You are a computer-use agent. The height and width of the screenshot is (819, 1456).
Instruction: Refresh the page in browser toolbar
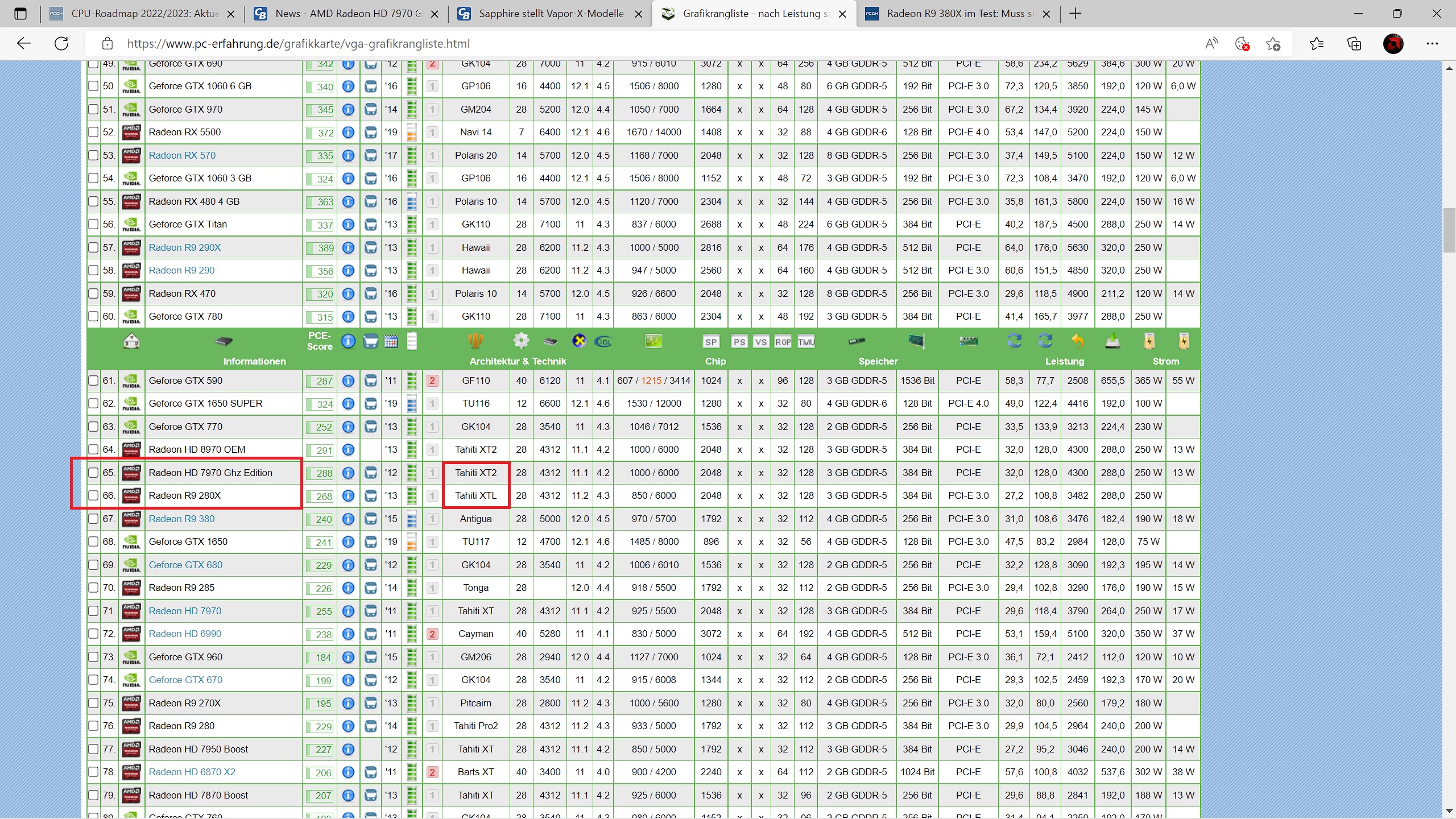(x=61, y=44)
